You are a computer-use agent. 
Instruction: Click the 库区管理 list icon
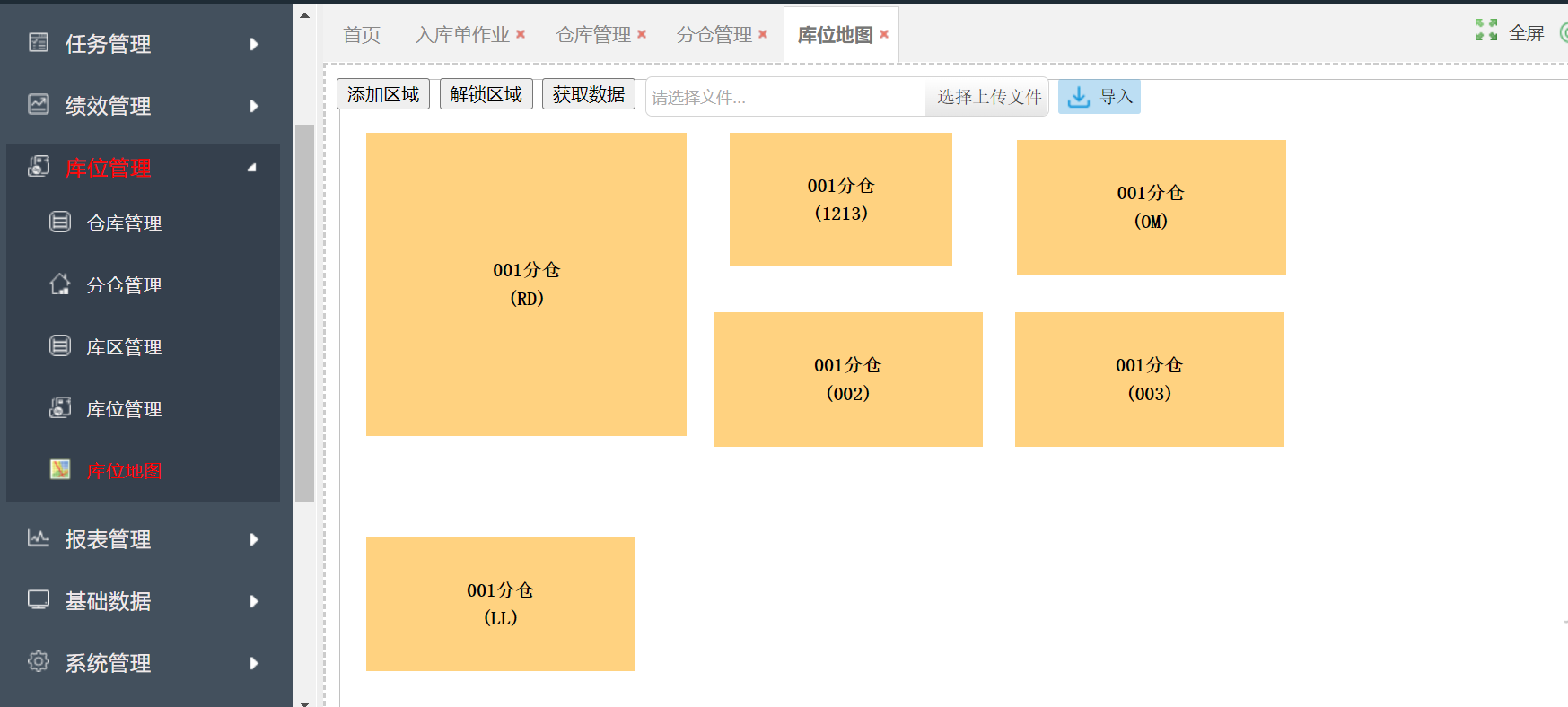[60, 345]
